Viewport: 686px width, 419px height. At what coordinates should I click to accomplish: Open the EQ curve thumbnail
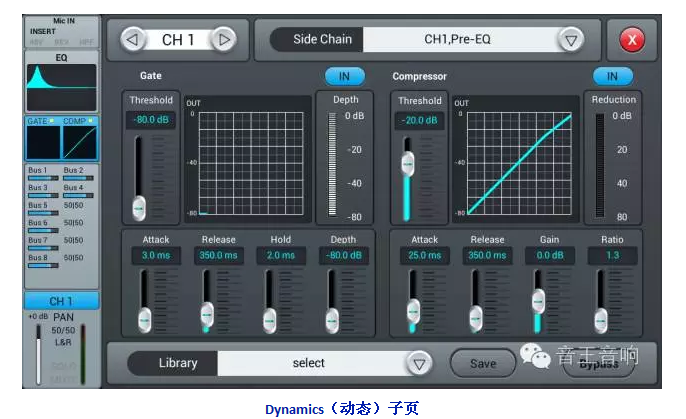(x=61, y=87)
